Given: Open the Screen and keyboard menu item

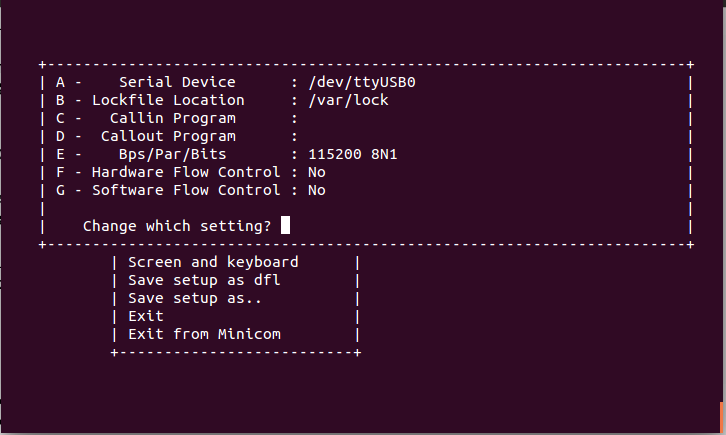Looking at the screenshot, I should pyautogui.click(x=213, y=262).
